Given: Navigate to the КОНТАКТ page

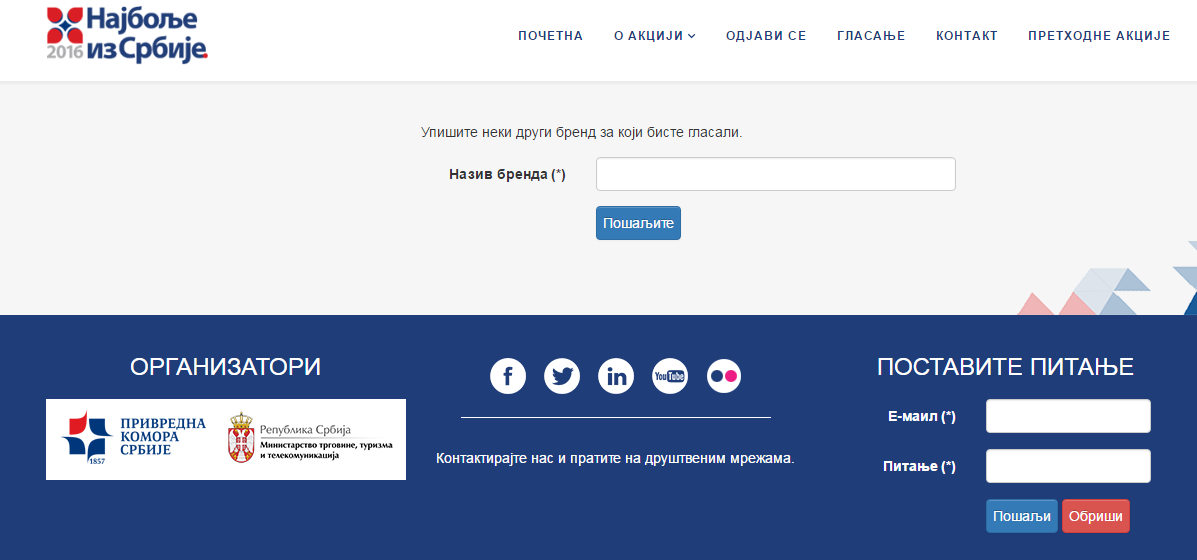Looking at the screenshot, I should pyautogui.click(x=967, y=36).
